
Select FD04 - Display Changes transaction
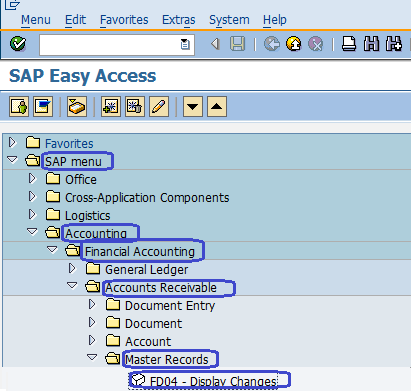pos(213,381)
